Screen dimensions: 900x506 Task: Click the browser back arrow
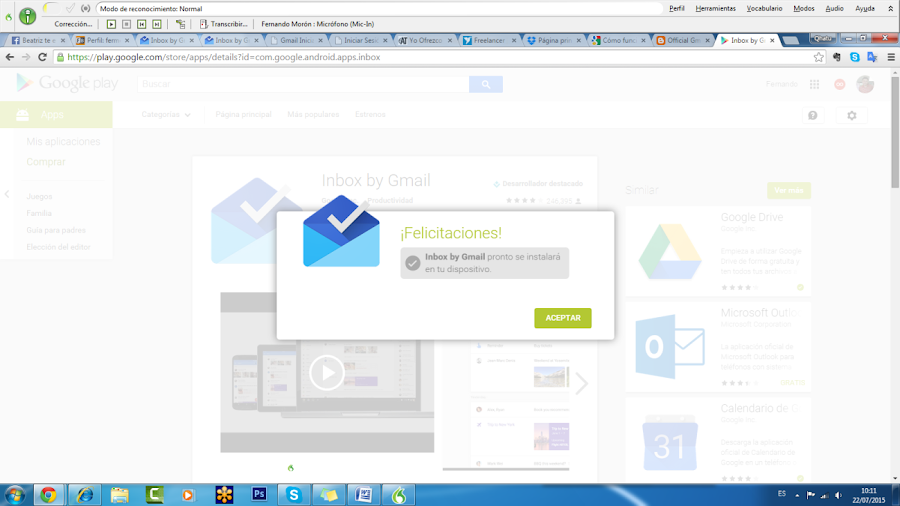[x=10, y=57]
